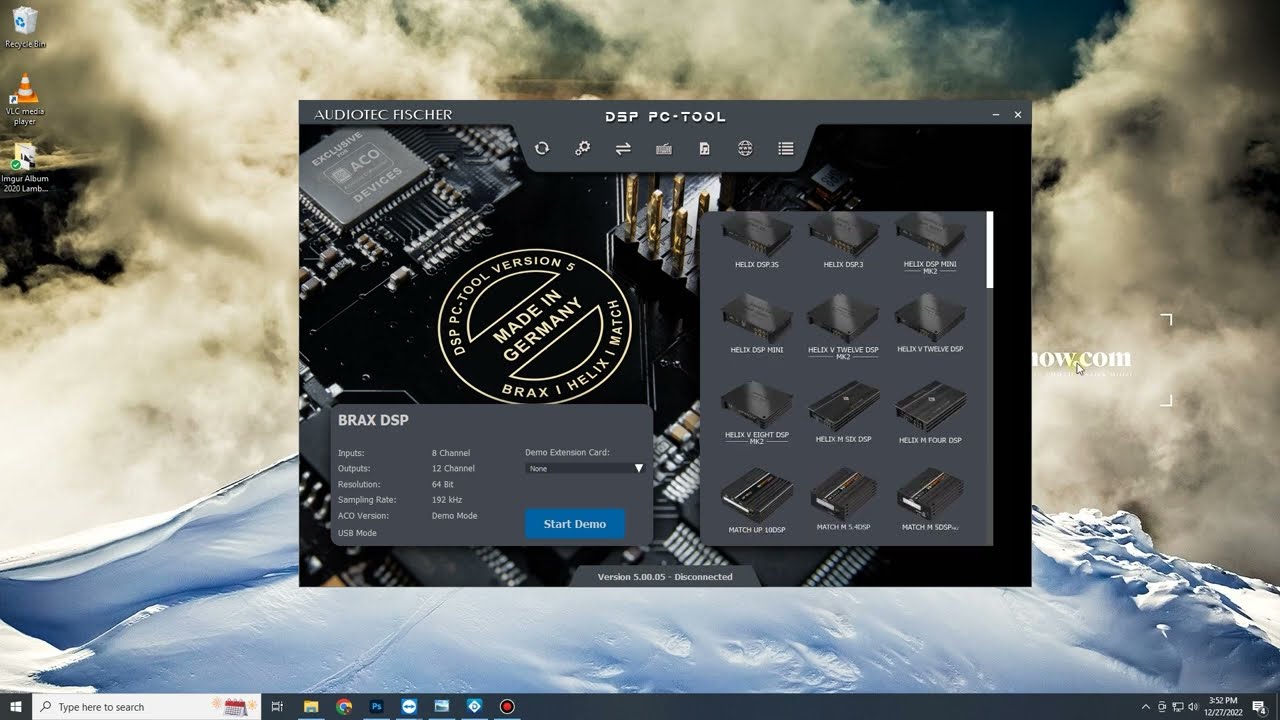Image resolution: width=1280 pixels, height=720 pixels.
Task: Open the taskbar clock showing 3:52 PM
Action: click(1223, 707)
